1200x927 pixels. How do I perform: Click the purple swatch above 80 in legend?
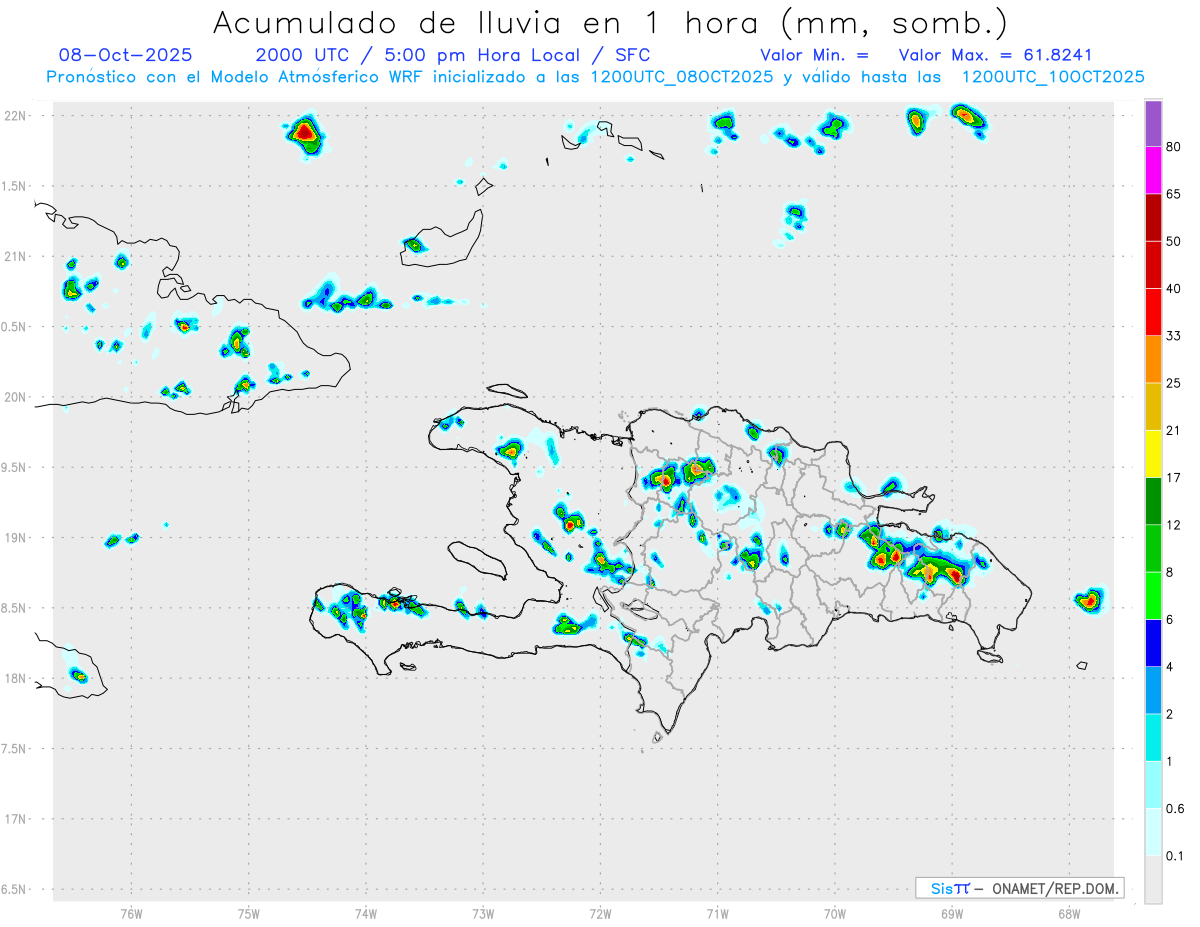[x=1153, y=124]
